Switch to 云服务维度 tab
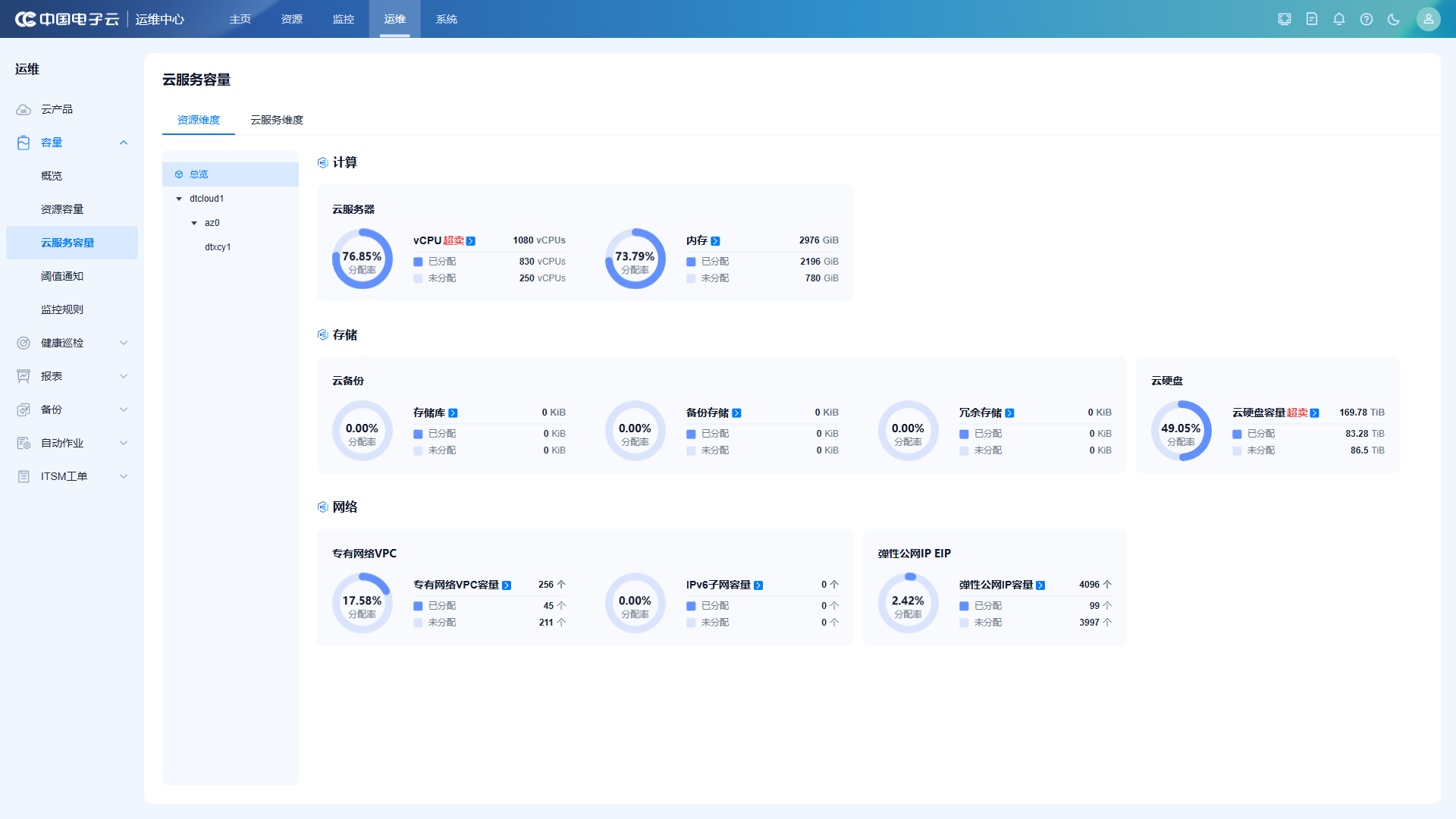 click(277, 120)
